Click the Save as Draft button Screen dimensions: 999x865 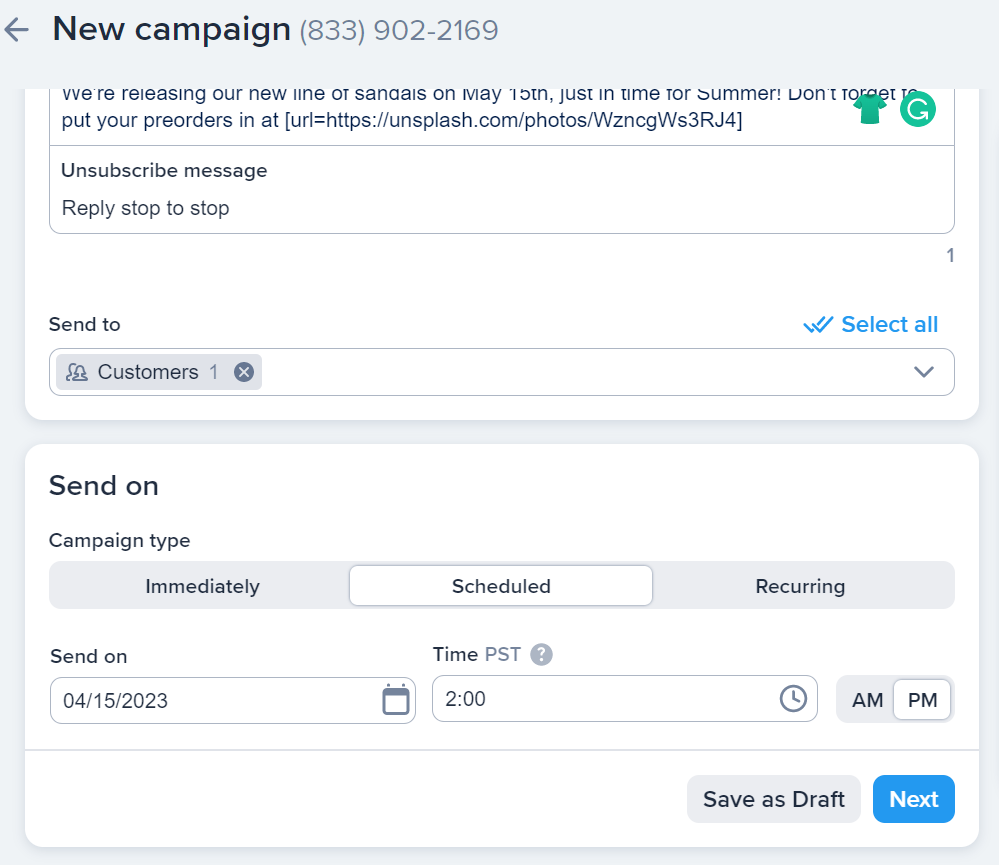click(x=774, y=799)
